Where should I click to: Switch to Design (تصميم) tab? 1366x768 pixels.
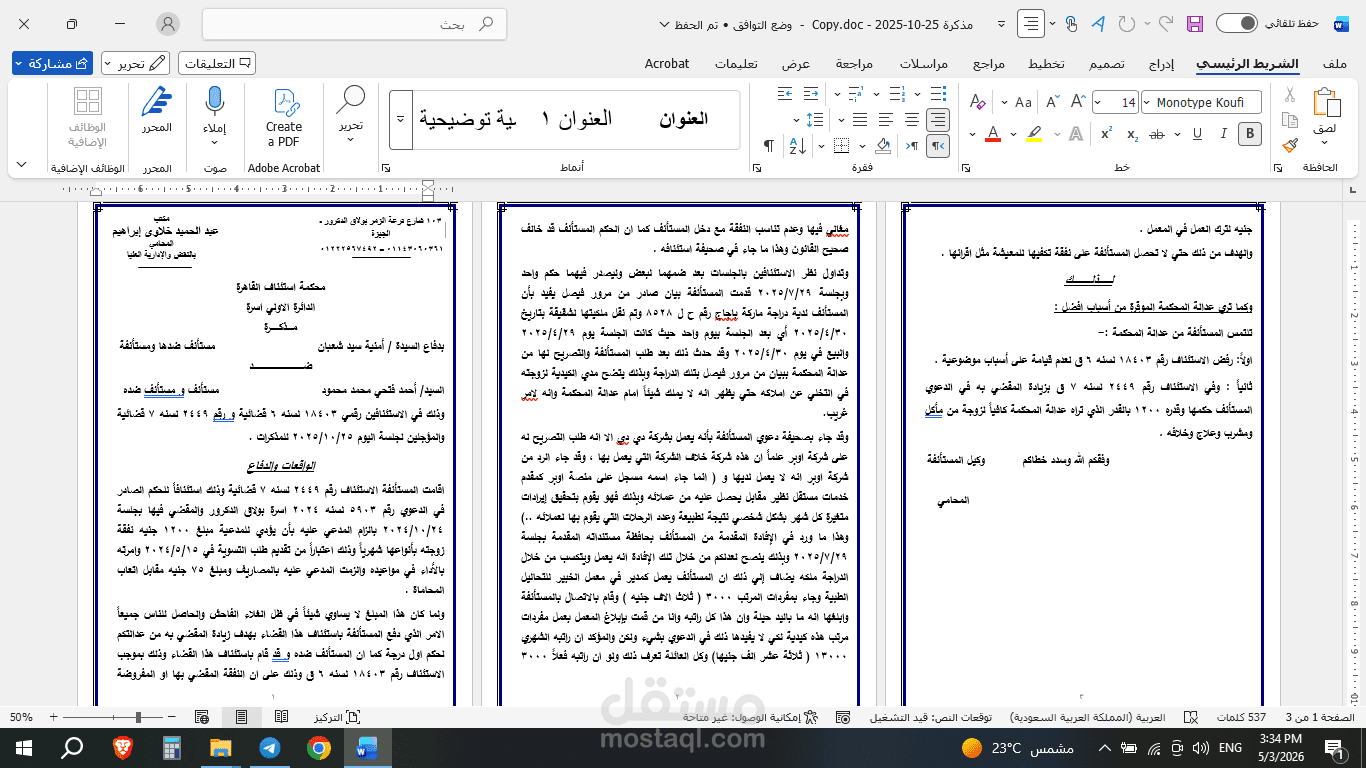[x=1106, y=63]
